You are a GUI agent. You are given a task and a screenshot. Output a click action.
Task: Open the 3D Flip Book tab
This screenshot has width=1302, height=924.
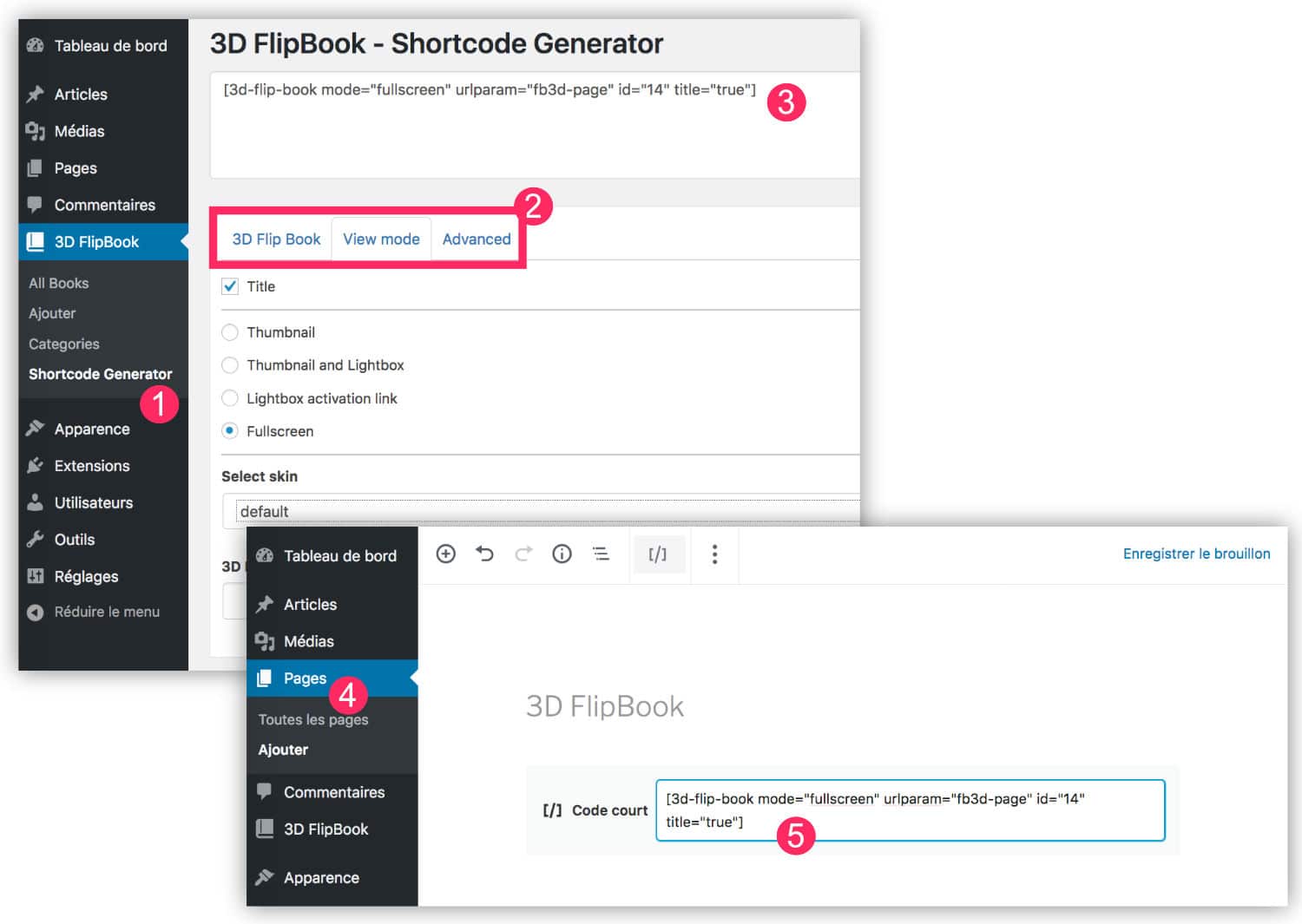276,239
